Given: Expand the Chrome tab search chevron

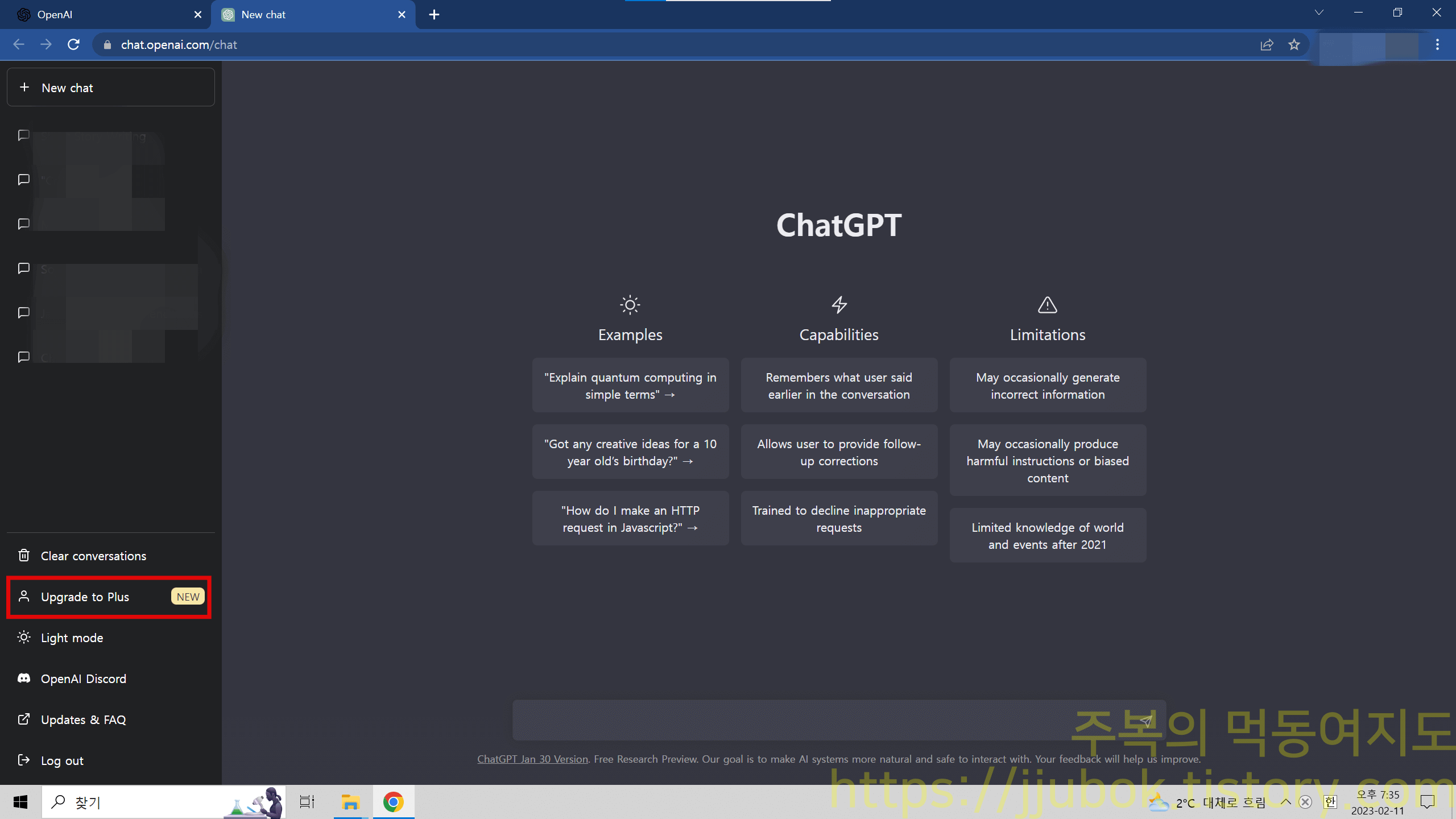Looking at the screenshot, I should pos(1319,13).
